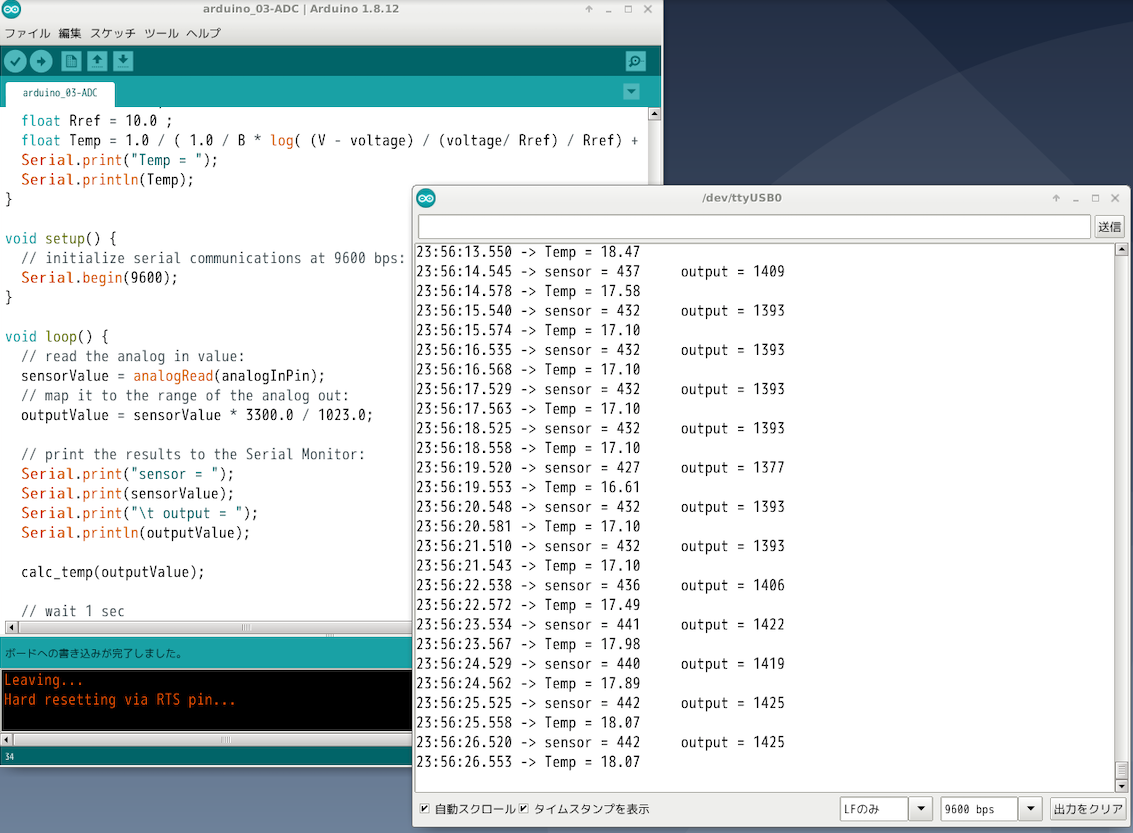Viewport: 1133px width, 833px height.
Task: Click the Open sketch up-arrow icon
Action: [x=97, y=62]
